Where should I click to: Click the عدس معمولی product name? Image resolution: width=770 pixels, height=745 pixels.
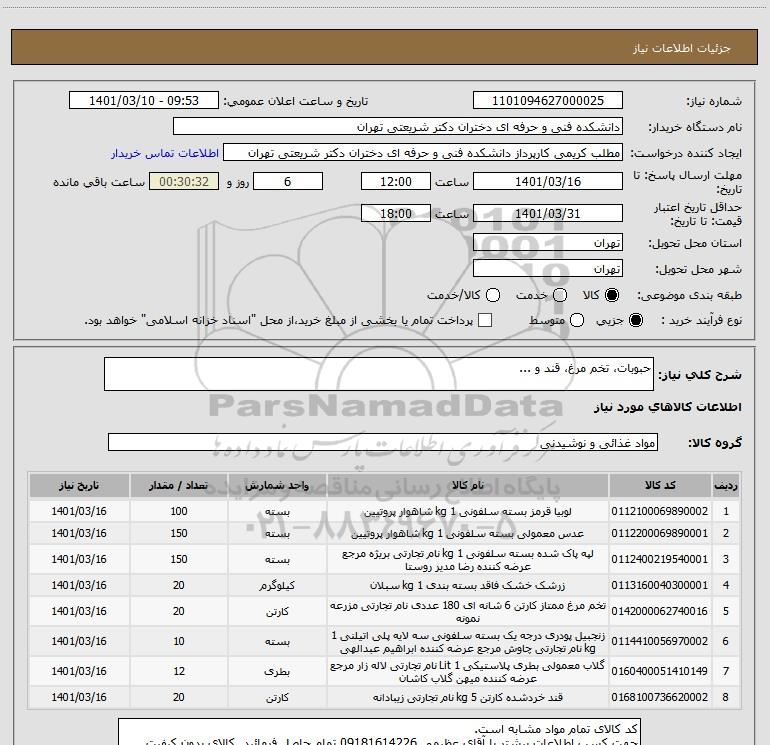[x=468, y=534]
